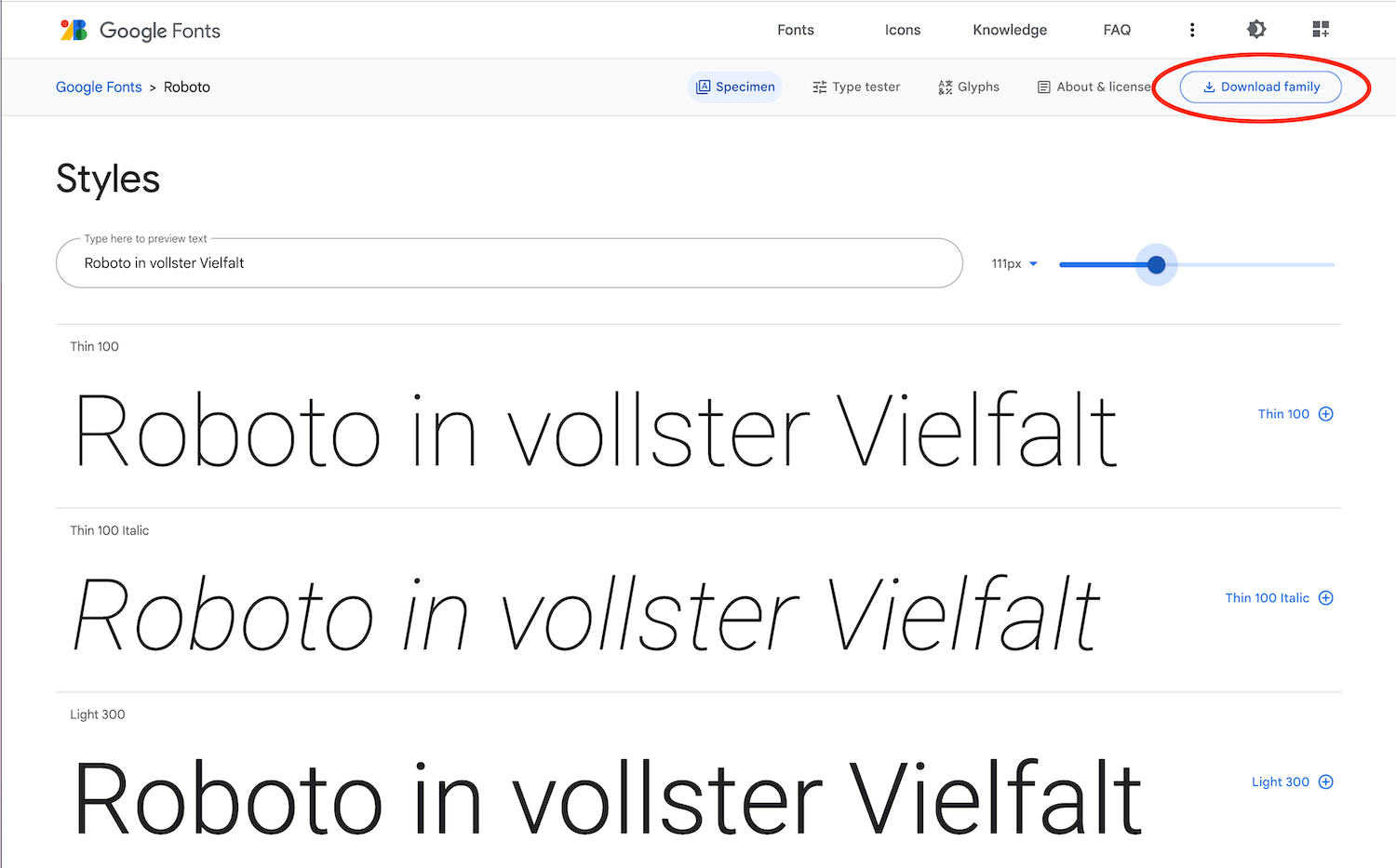The height and width of the screenshot is (868, 1396).
Task: Click the About & license document icon
Action: (x=1042, y=87)
